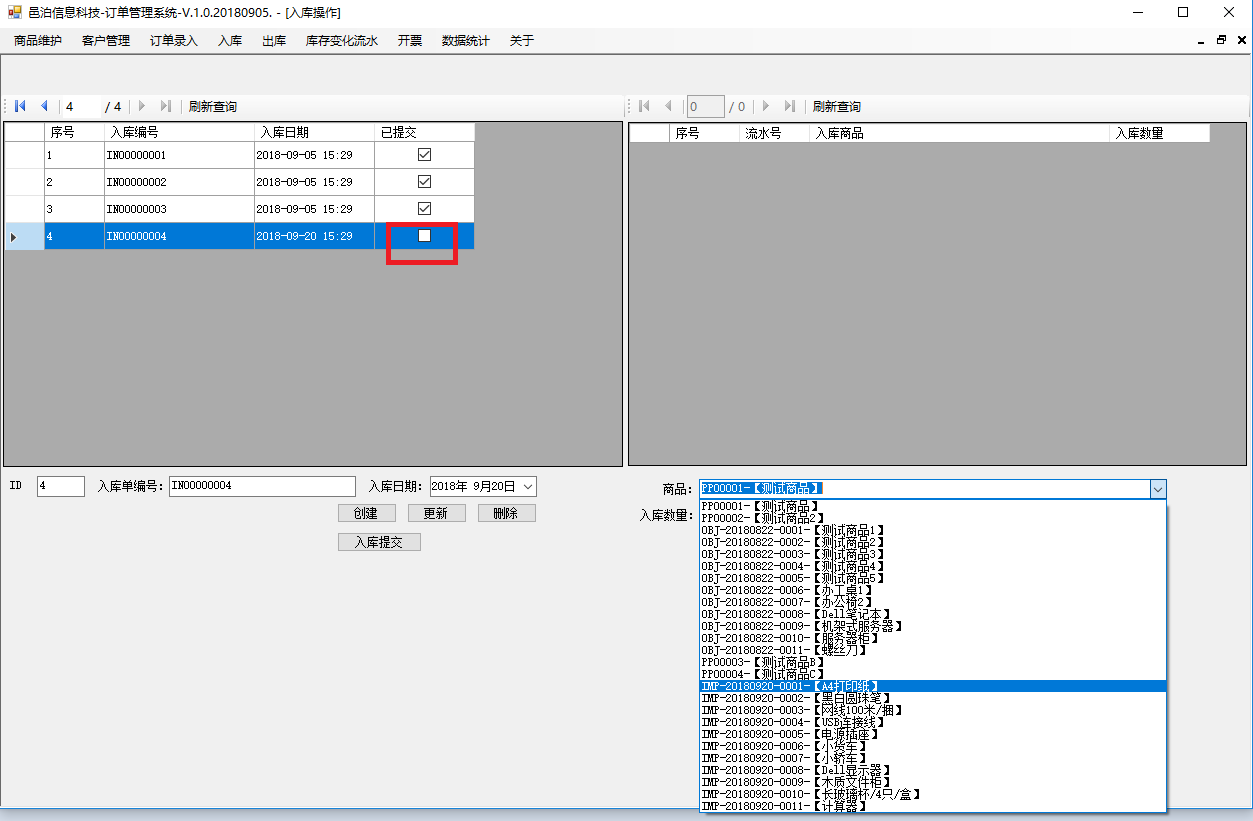This screenshot has height=821, width=1253.
Task: Select cell IN00000001 in the left grid
Action: pyautogui.click(x=179, y=155)
